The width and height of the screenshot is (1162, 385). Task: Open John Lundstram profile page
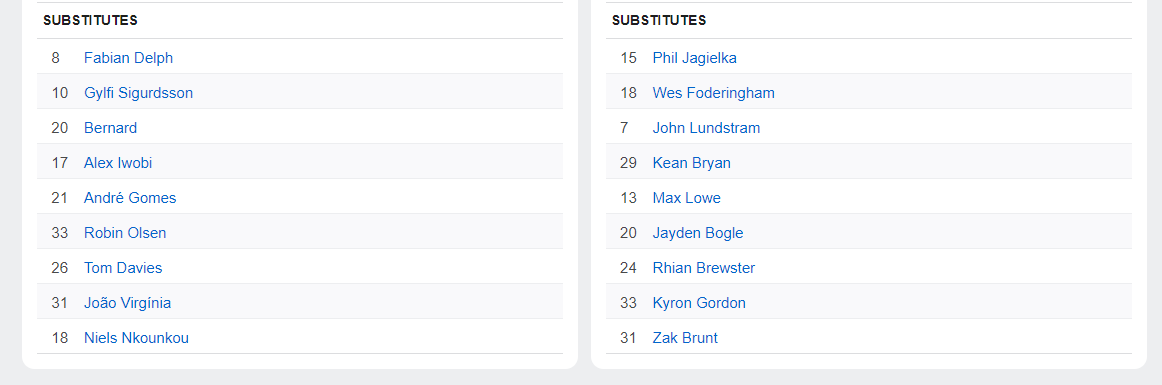[x=706, y=127]
